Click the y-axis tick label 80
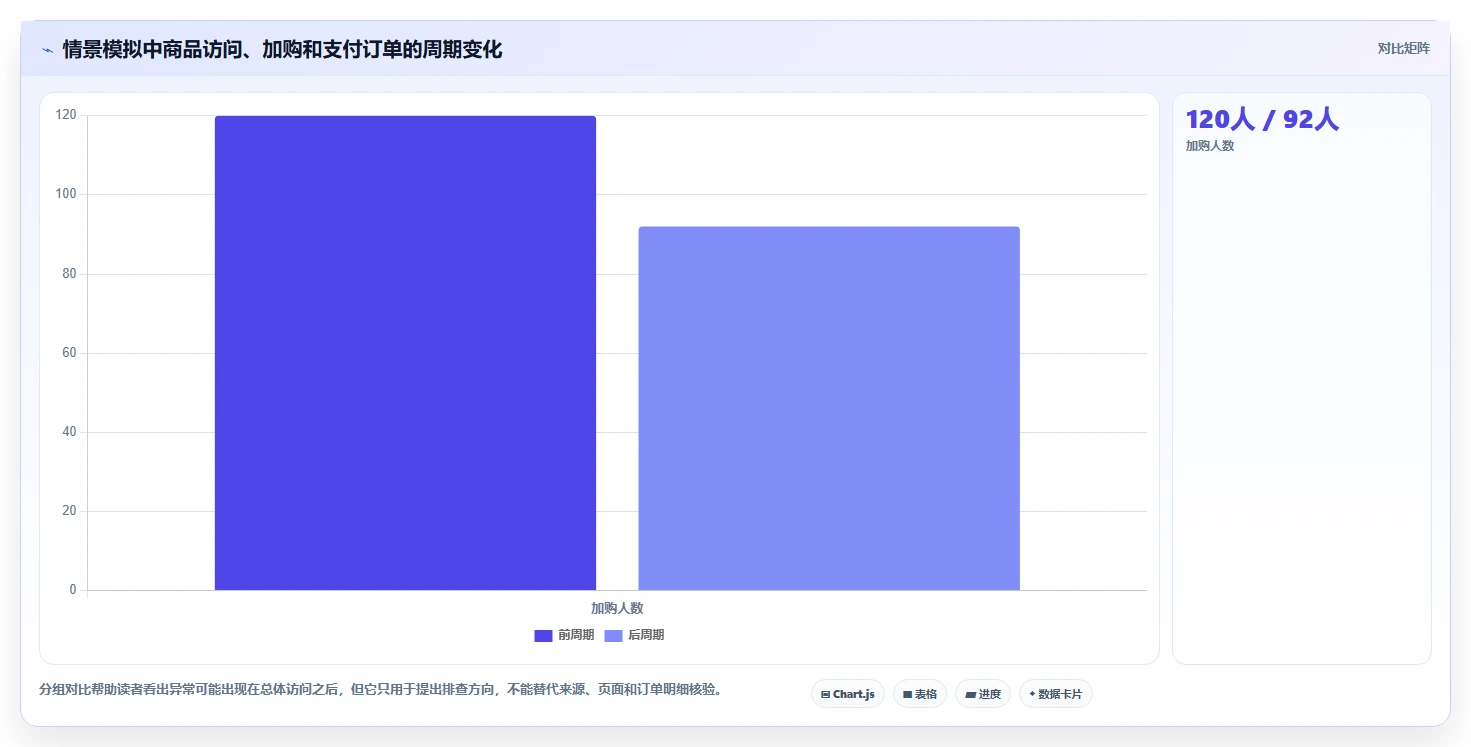The image size is (1471, 747). (x=70, y=274)
